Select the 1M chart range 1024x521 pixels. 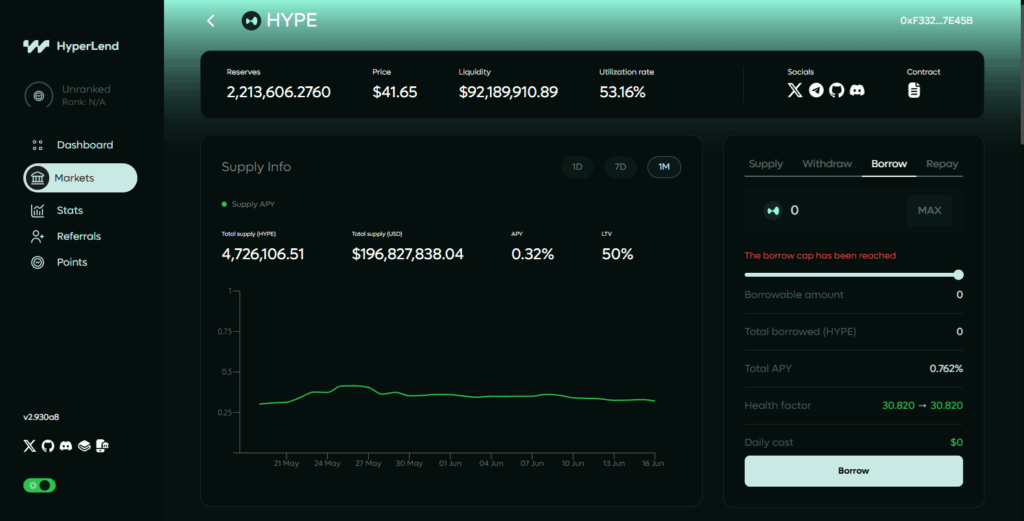point(664,167)
